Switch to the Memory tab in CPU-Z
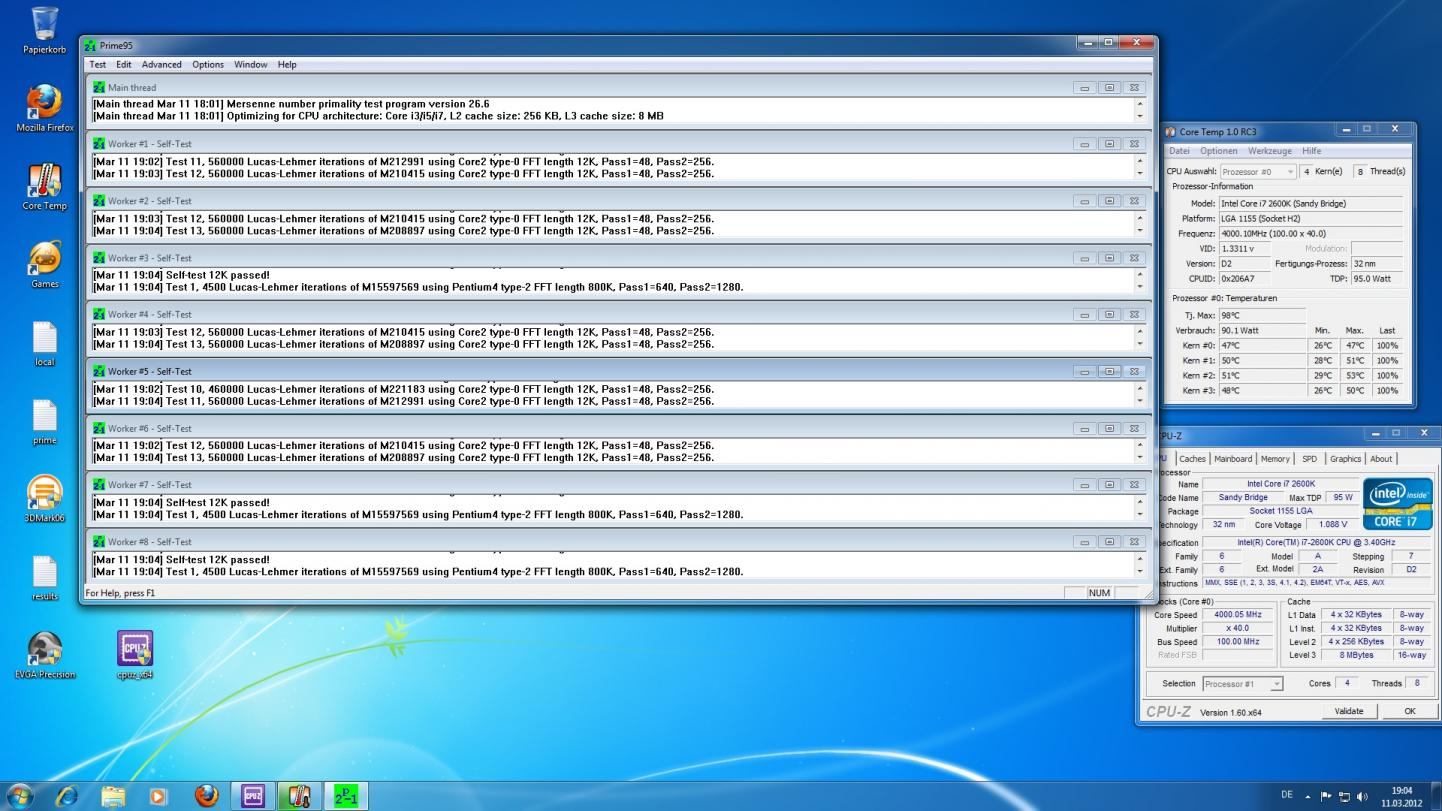The height and width of the screenshot is (811, 1442). pyautogui.click(x=1275, y=459)
